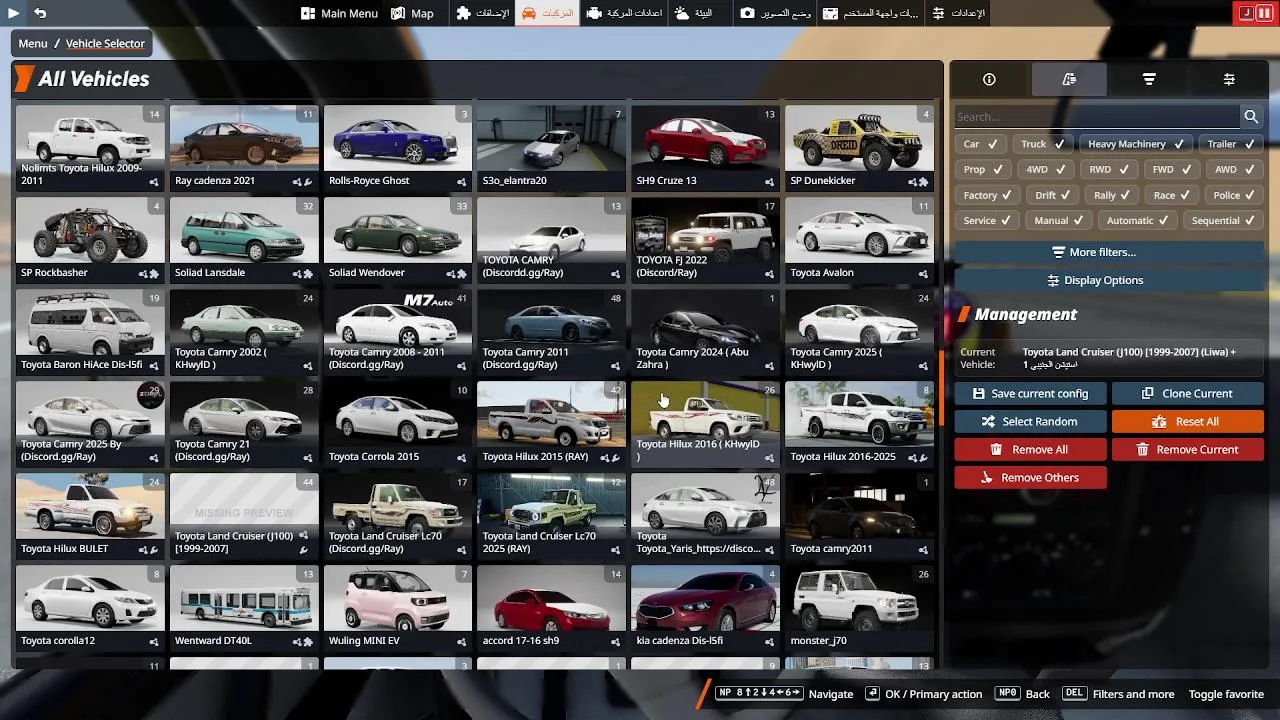
Task: Toggle the Trailer filter checkbox
Action: [x=1230, y=144]
